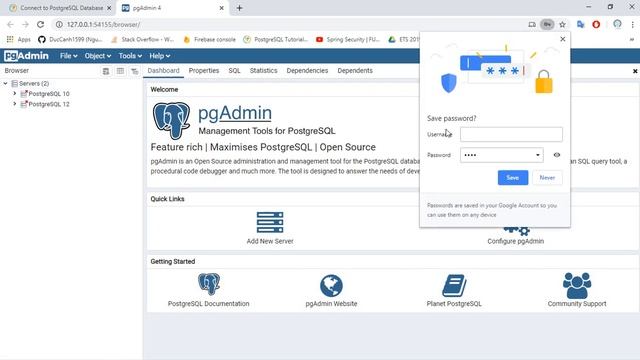The height and width of the screenshot is (360, 640).
Task: Switch to the Properties tab
Action: click(204, 71)
